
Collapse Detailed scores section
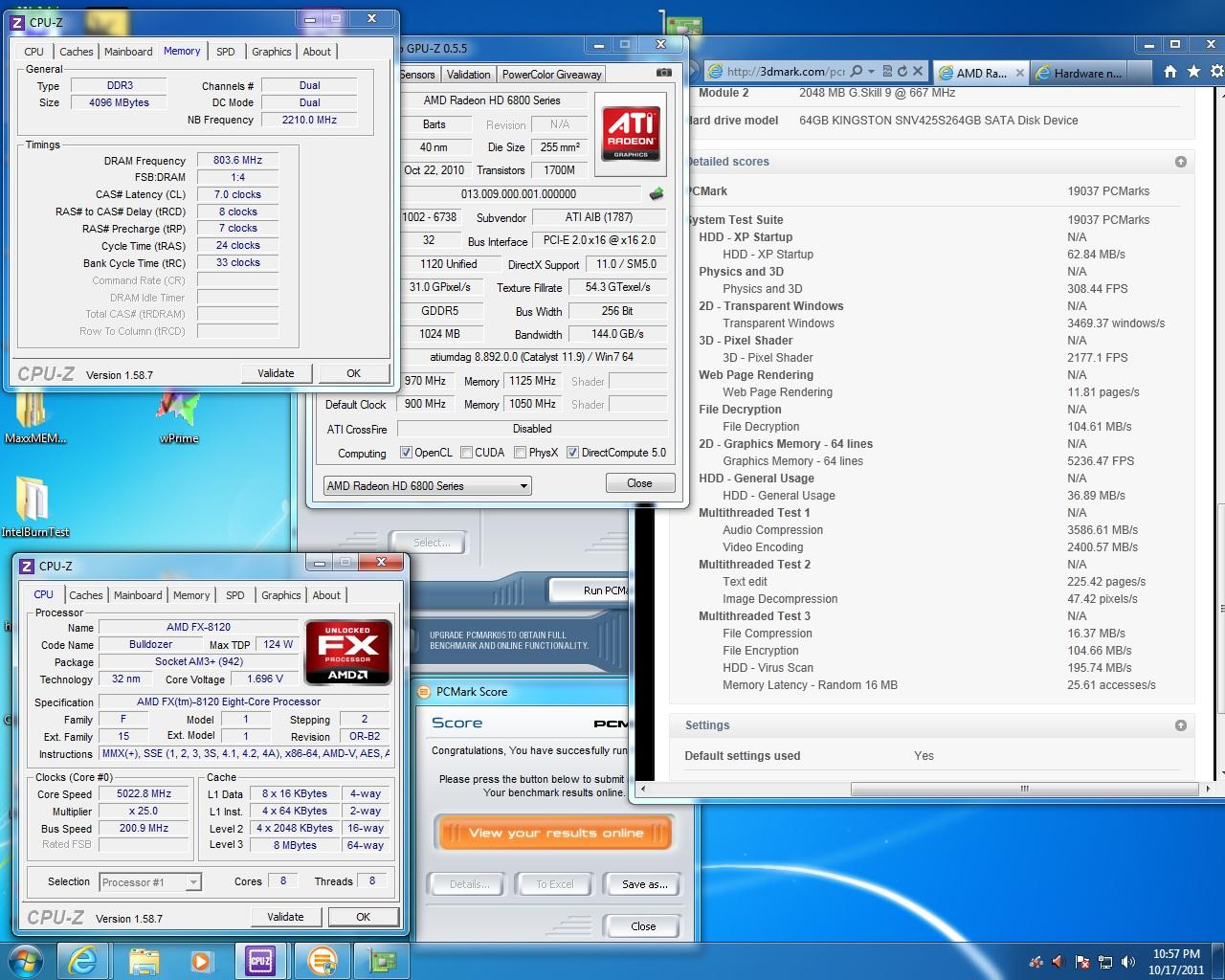click(x=1181, y=162)
